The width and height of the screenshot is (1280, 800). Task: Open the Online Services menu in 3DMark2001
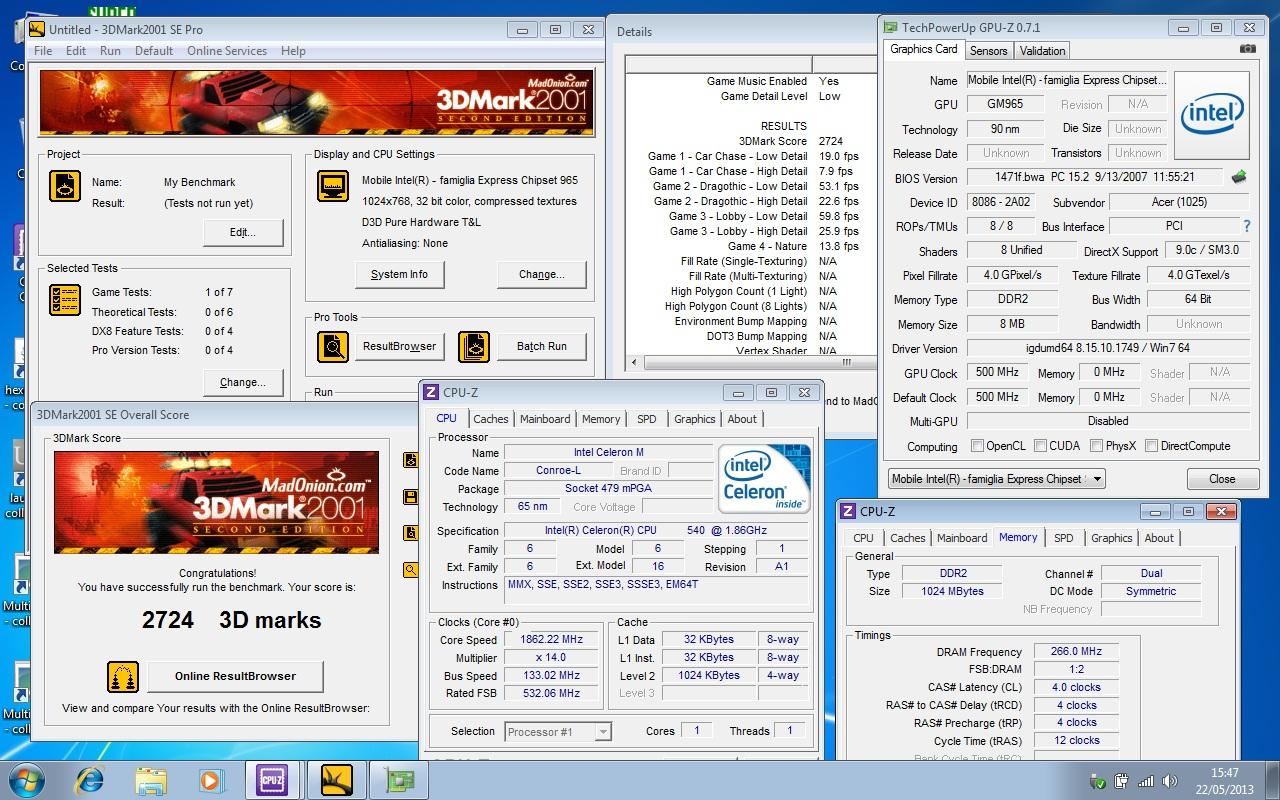(x=227, y=51)
